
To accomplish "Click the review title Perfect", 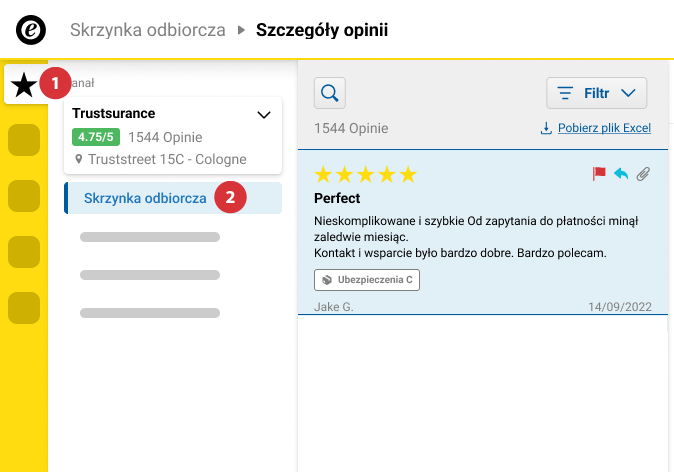I will (337, 198).
